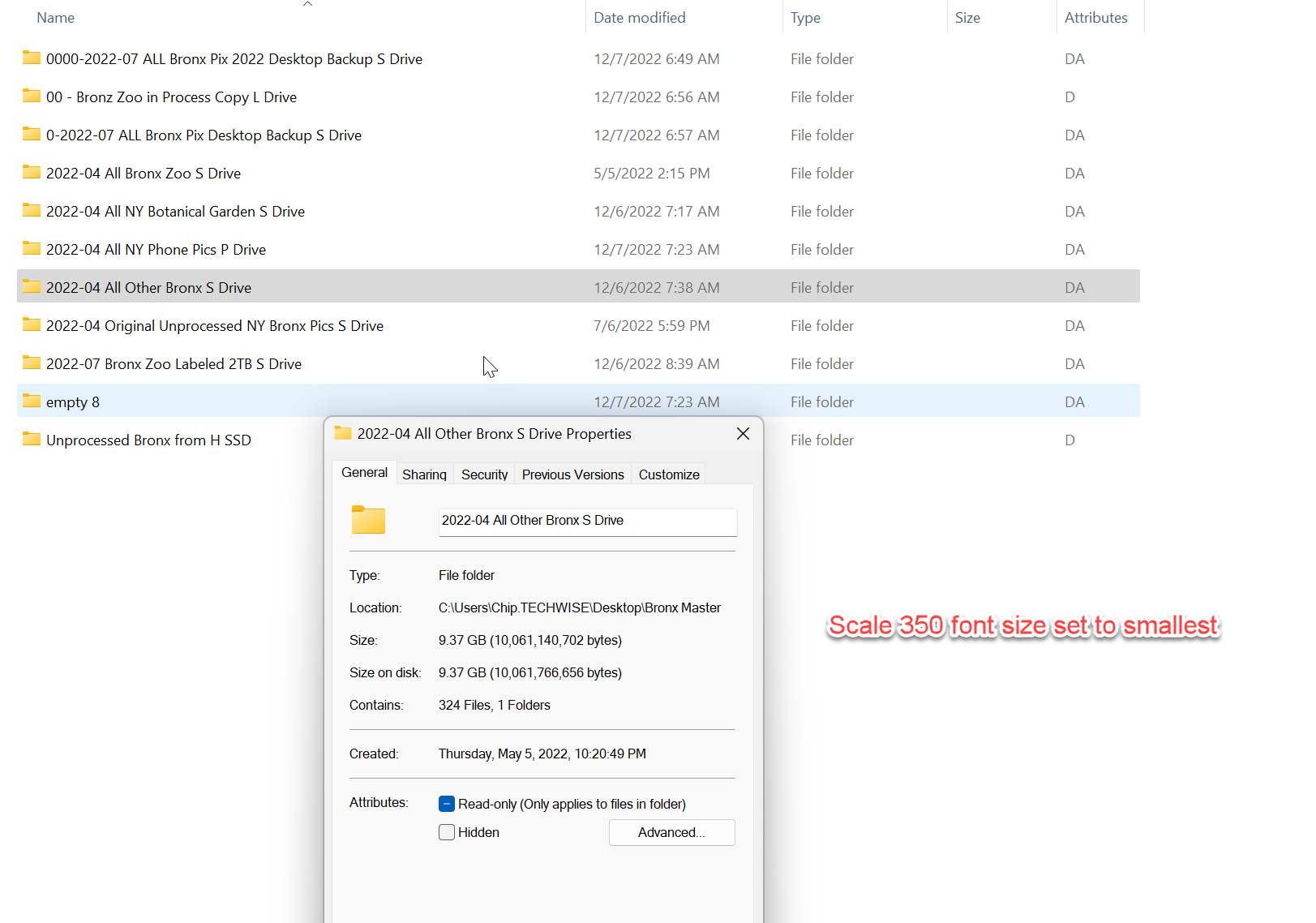Click the large folder icon in the Properties dialog
The image size is (1316, 923).
coord(368,519)
